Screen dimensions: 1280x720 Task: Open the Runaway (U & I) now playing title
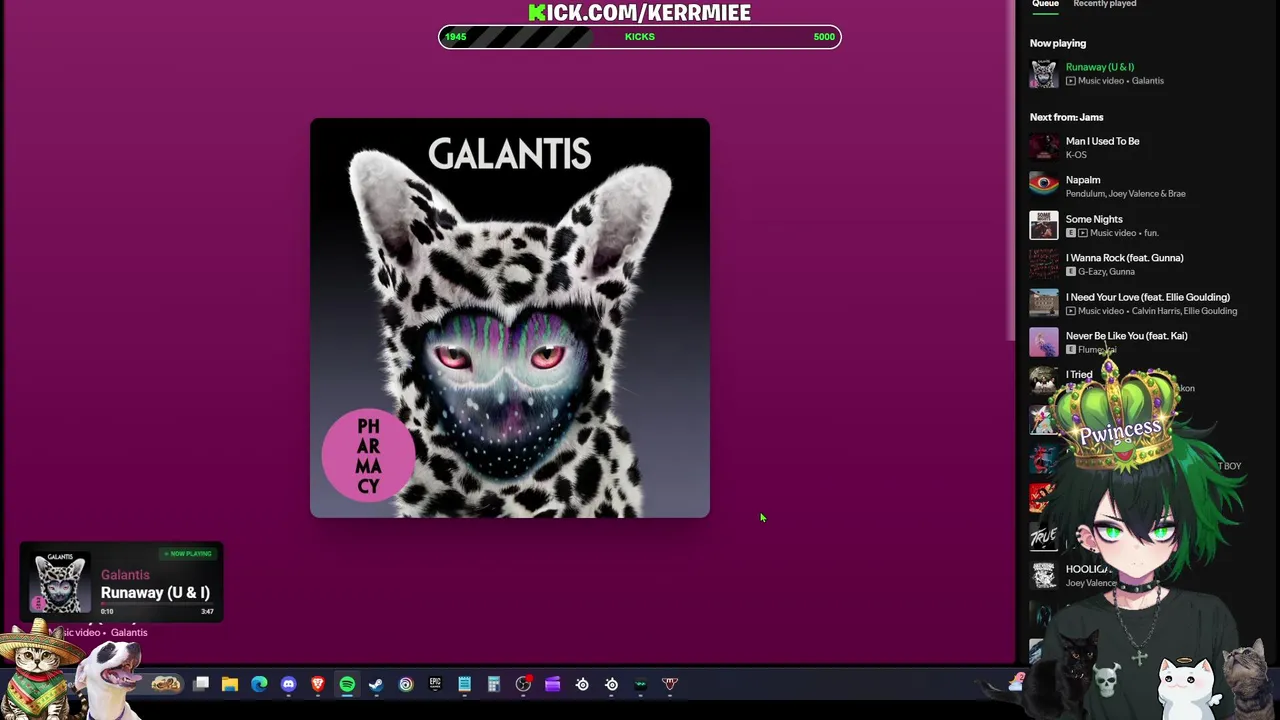pos(1099,67)
